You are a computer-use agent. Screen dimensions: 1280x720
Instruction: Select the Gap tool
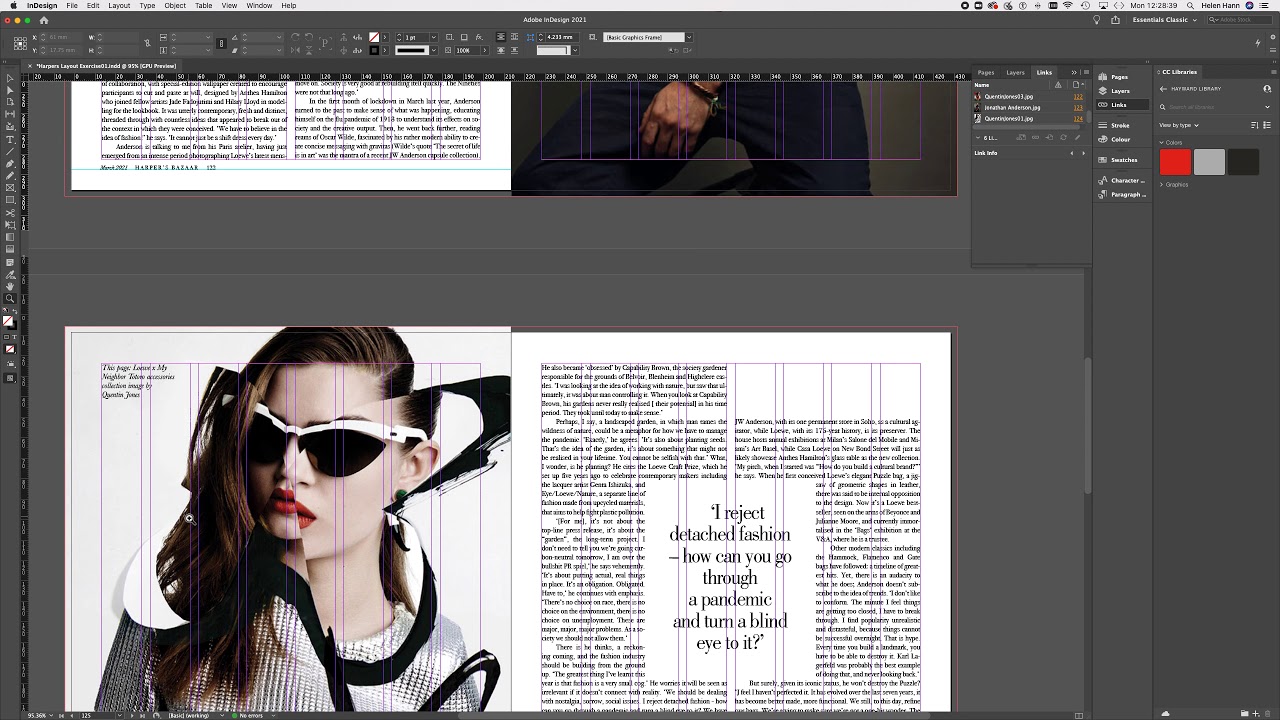point(10,113)
